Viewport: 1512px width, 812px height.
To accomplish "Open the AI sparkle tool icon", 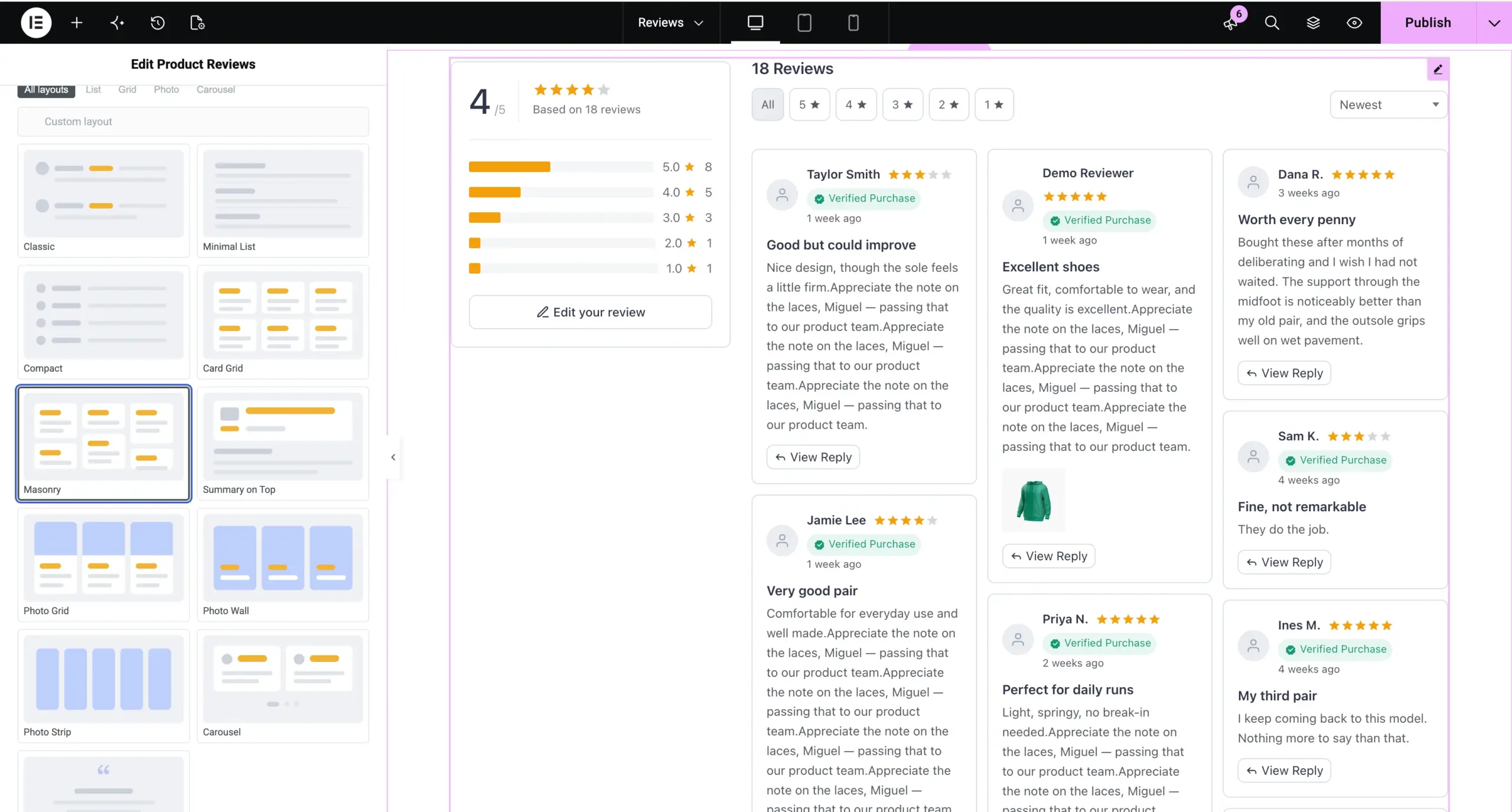I will pos(117,22).
